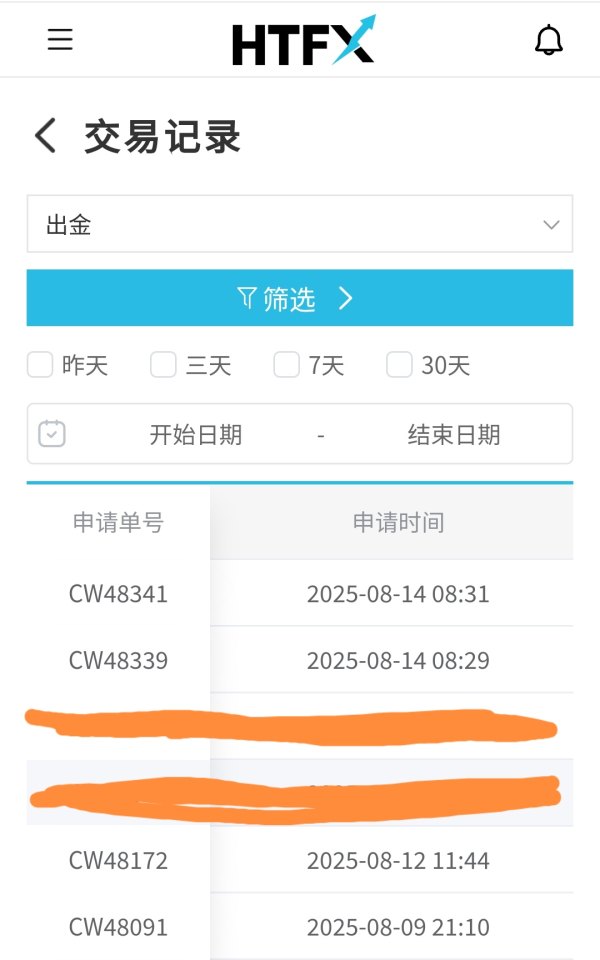
Task: Check the 三天 checkbox
Action: [x=163, y=365]
